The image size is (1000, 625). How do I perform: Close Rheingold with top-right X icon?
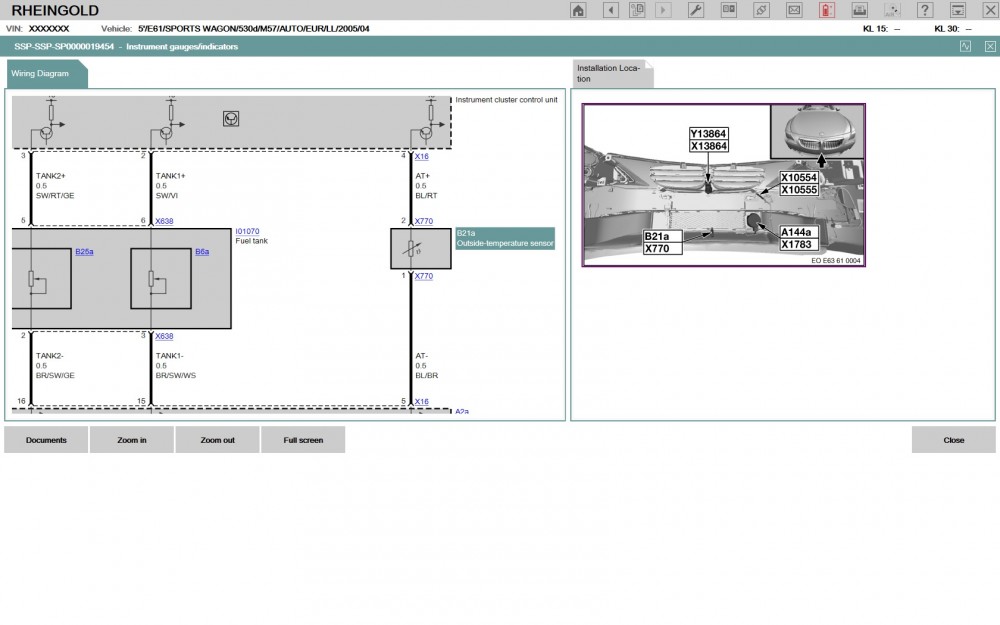pyautogui.click(x=990, y=10)
